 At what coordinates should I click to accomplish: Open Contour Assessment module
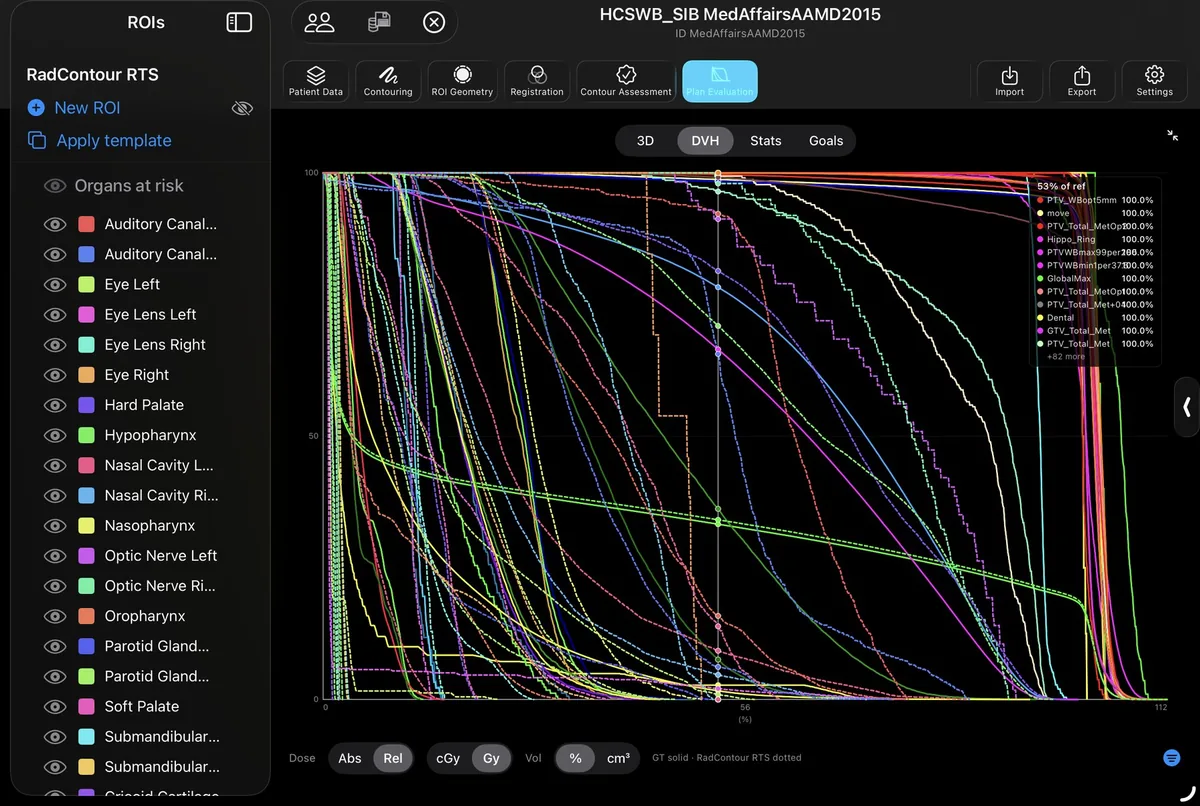click(x=626, y=82)
